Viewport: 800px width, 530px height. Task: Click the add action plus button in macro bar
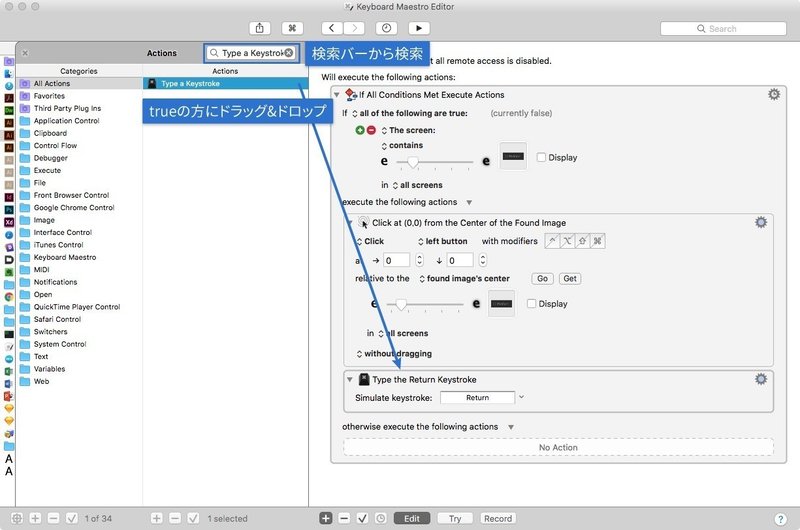(326, 518)
